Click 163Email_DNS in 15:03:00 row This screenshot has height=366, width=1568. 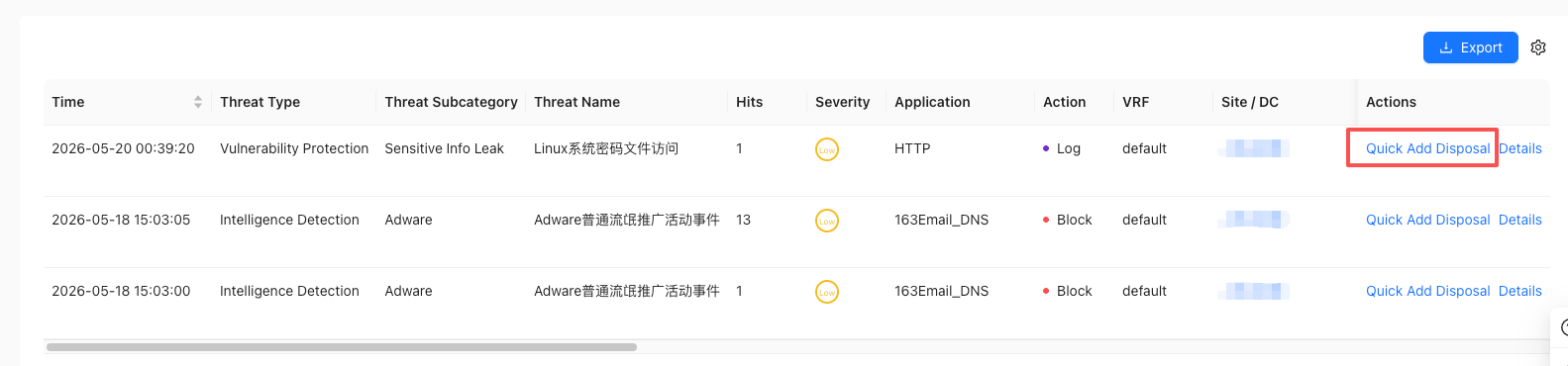941,291
